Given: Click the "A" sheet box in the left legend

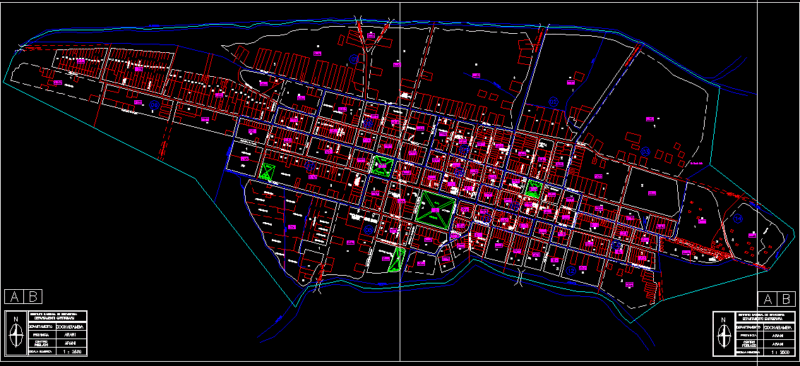Looking at the screenshot, I should pyautogui.click(x=14, y=297).
